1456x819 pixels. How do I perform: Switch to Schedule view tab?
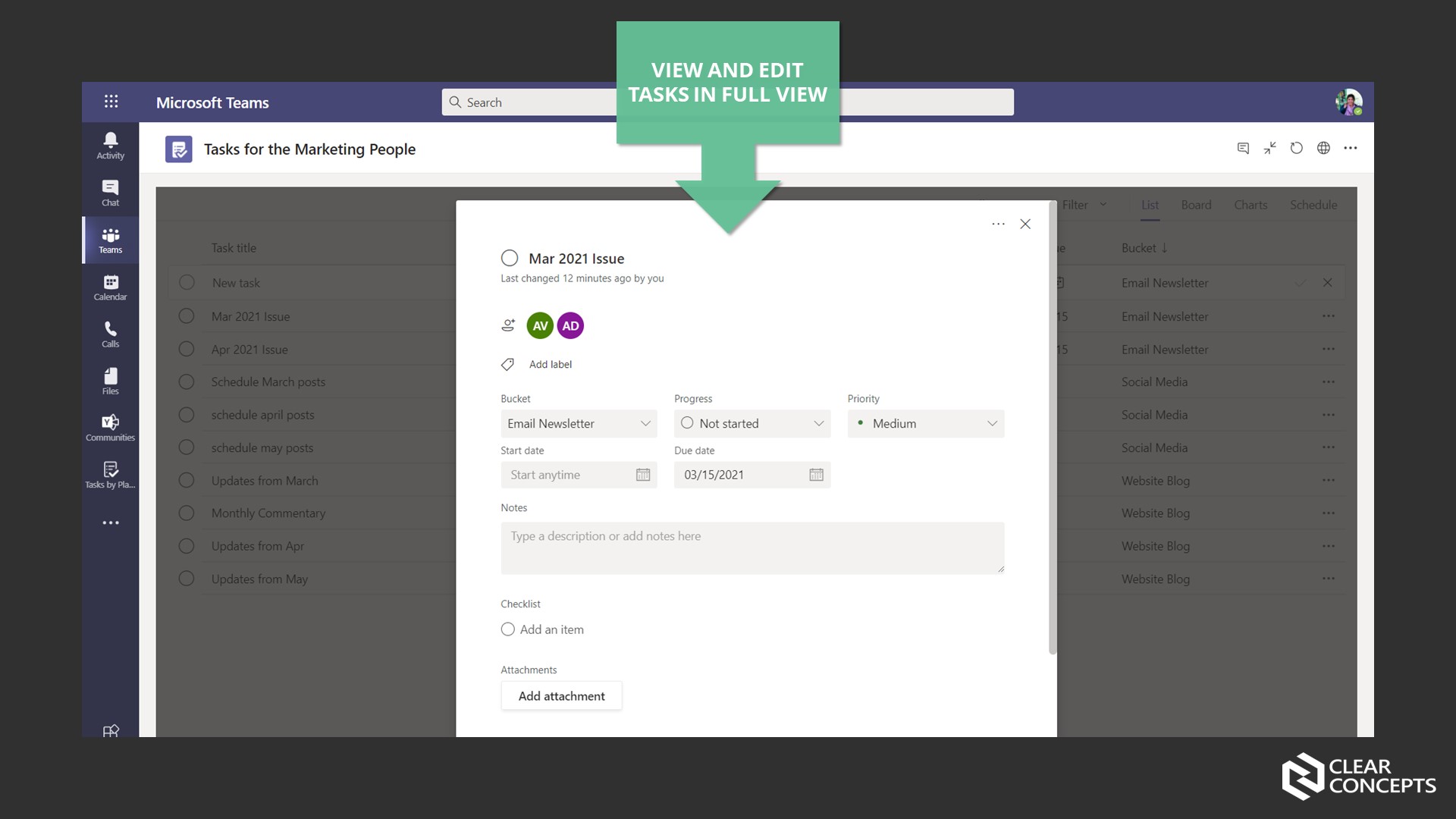pyautogui.click(x=1313, y=205)
